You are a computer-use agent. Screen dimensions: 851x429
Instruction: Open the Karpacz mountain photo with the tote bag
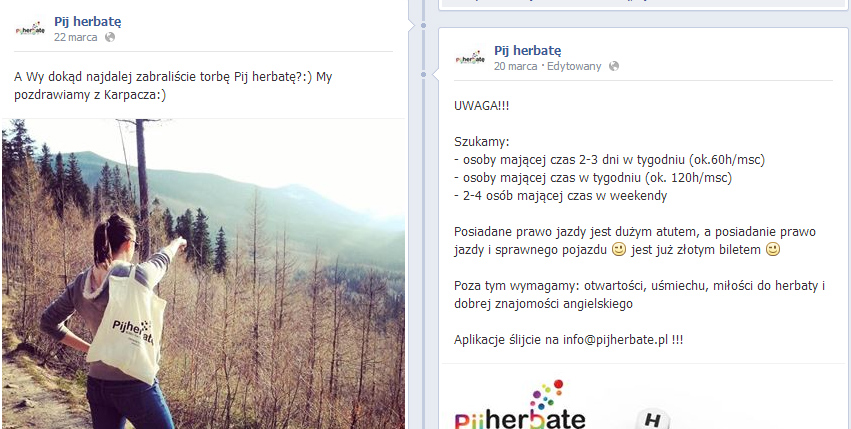[x=203, y=274]
